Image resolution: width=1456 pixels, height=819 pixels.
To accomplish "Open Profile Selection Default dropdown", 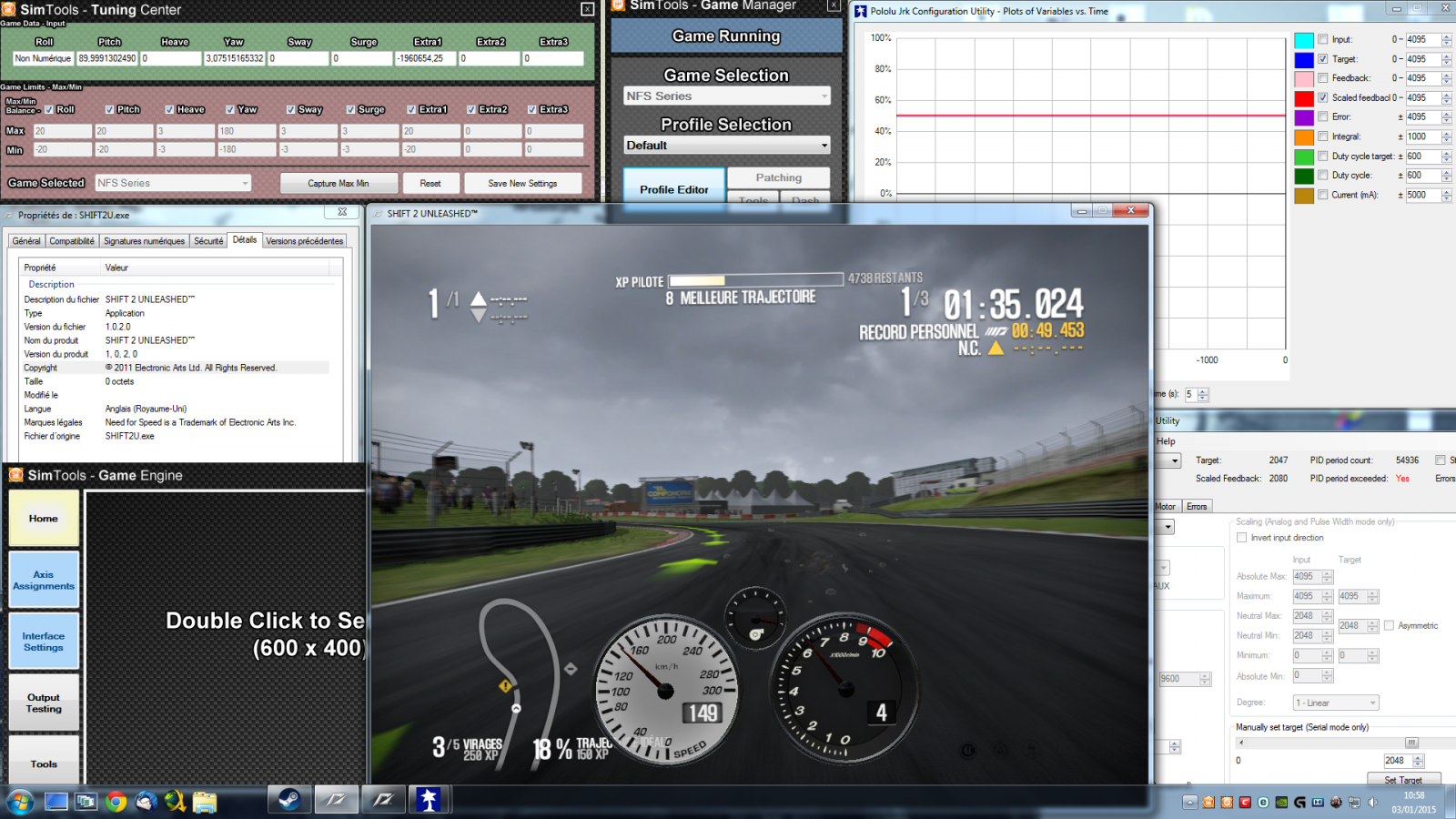I will point(726,145).
